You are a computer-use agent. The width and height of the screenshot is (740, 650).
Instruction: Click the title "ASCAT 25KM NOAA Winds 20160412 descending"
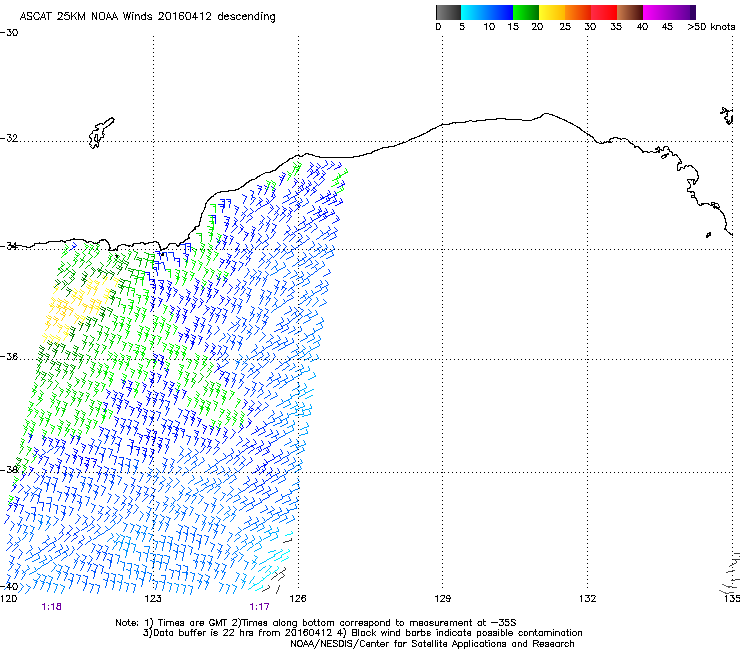pyautogui.click(x=147, y=17)
